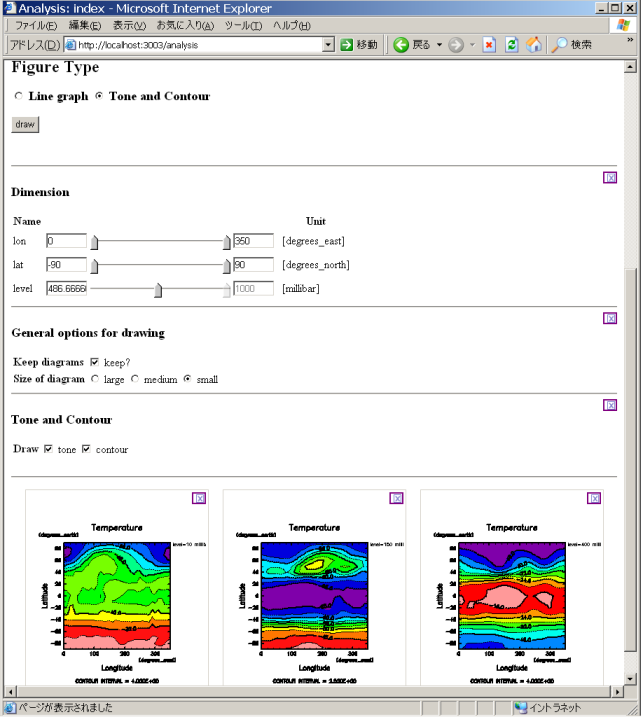
Task: Click the Internet Explorer title bar icon
Action: tap(10, 8)
